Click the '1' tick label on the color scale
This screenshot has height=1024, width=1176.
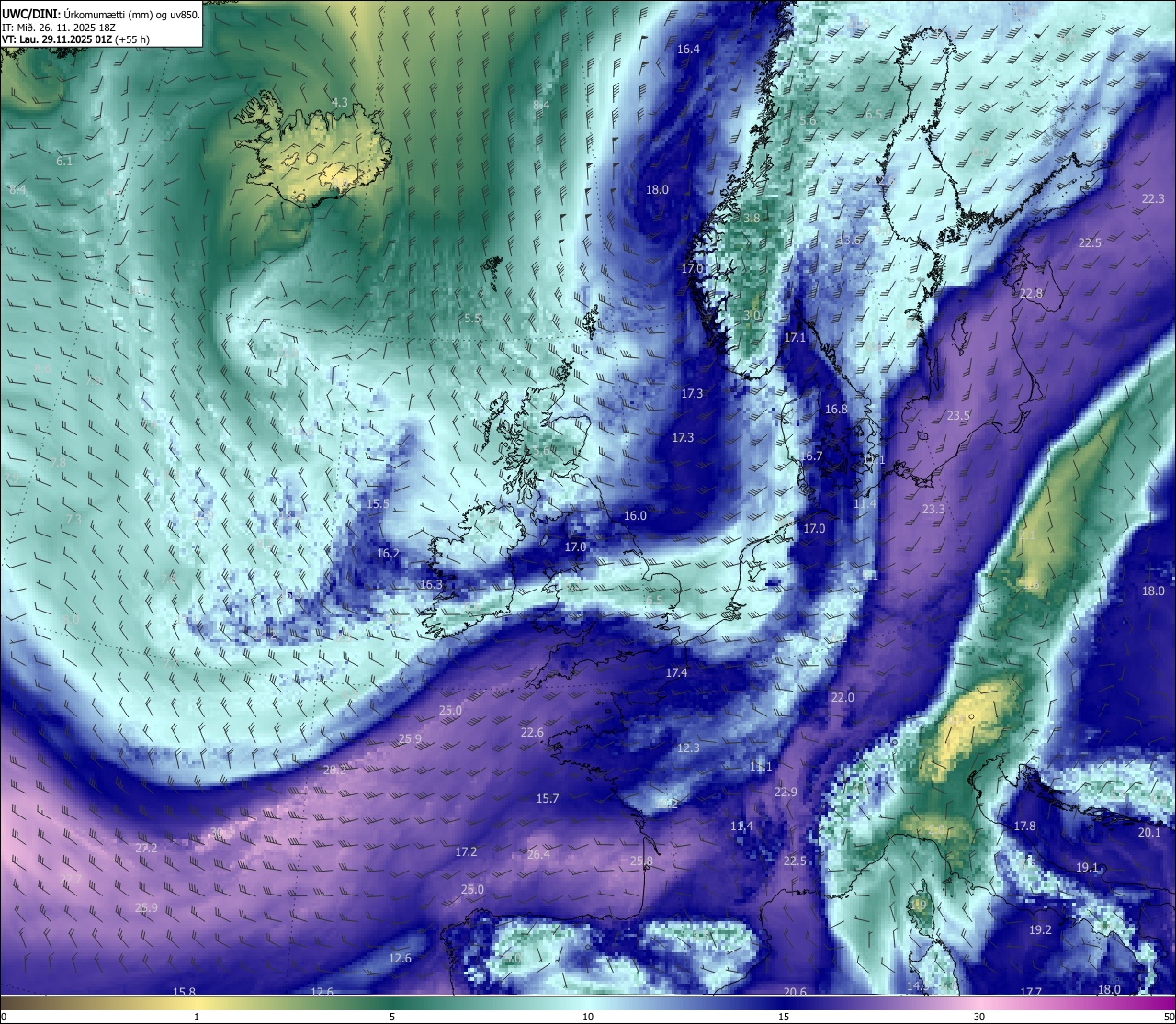pos(197,1017)
